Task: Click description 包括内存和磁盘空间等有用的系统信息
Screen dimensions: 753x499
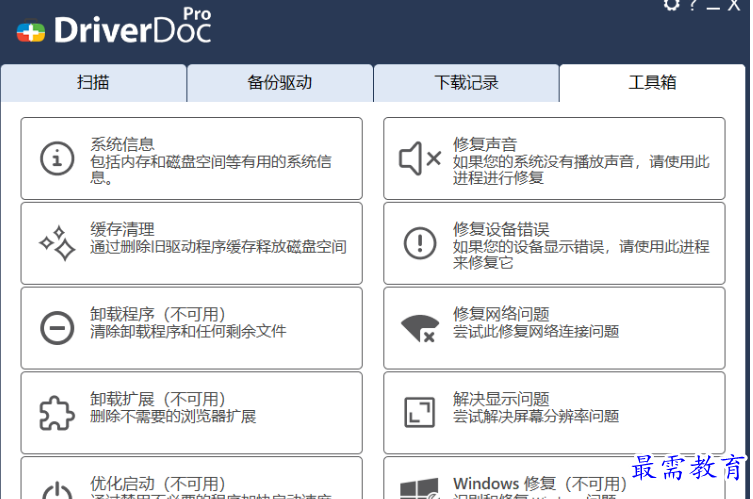Action: click(x=211, y=170)
